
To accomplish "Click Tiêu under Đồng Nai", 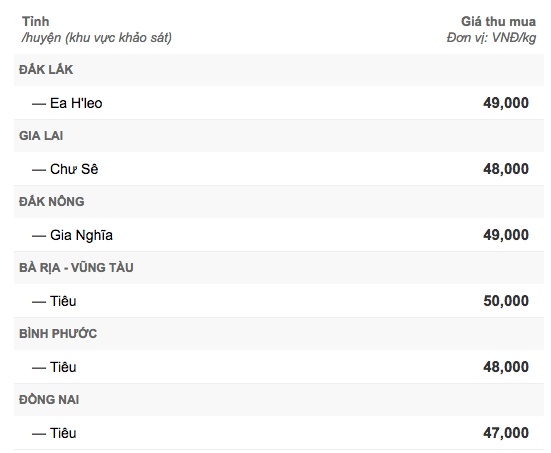I will [63, 433].
